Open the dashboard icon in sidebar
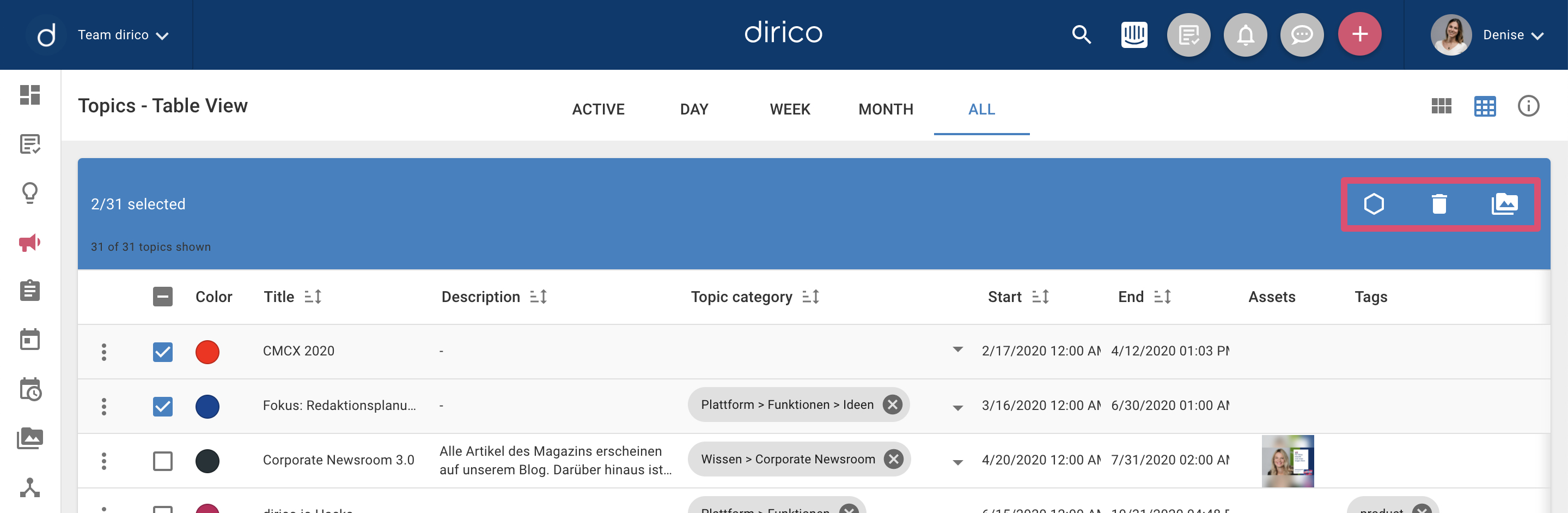Viewport: 1568px width, 513px height. tap(30, 95)
